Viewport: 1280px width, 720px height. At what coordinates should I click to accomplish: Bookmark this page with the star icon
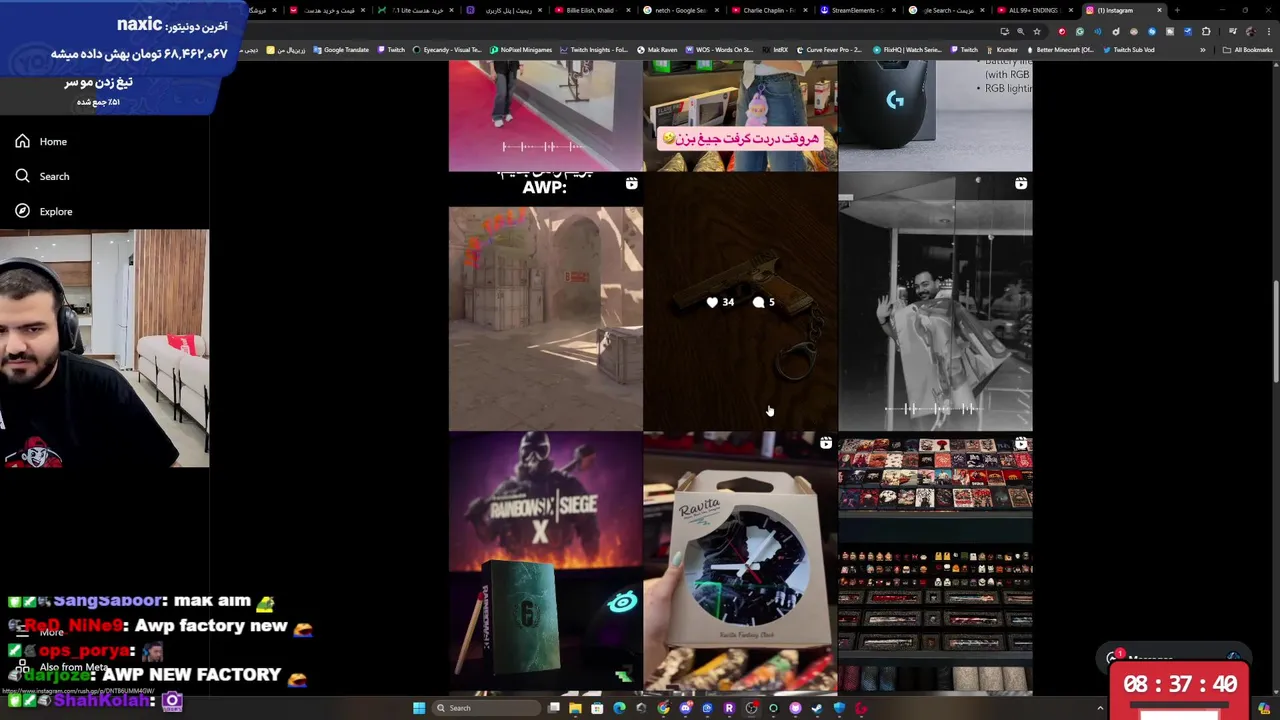coord(1037,31)
